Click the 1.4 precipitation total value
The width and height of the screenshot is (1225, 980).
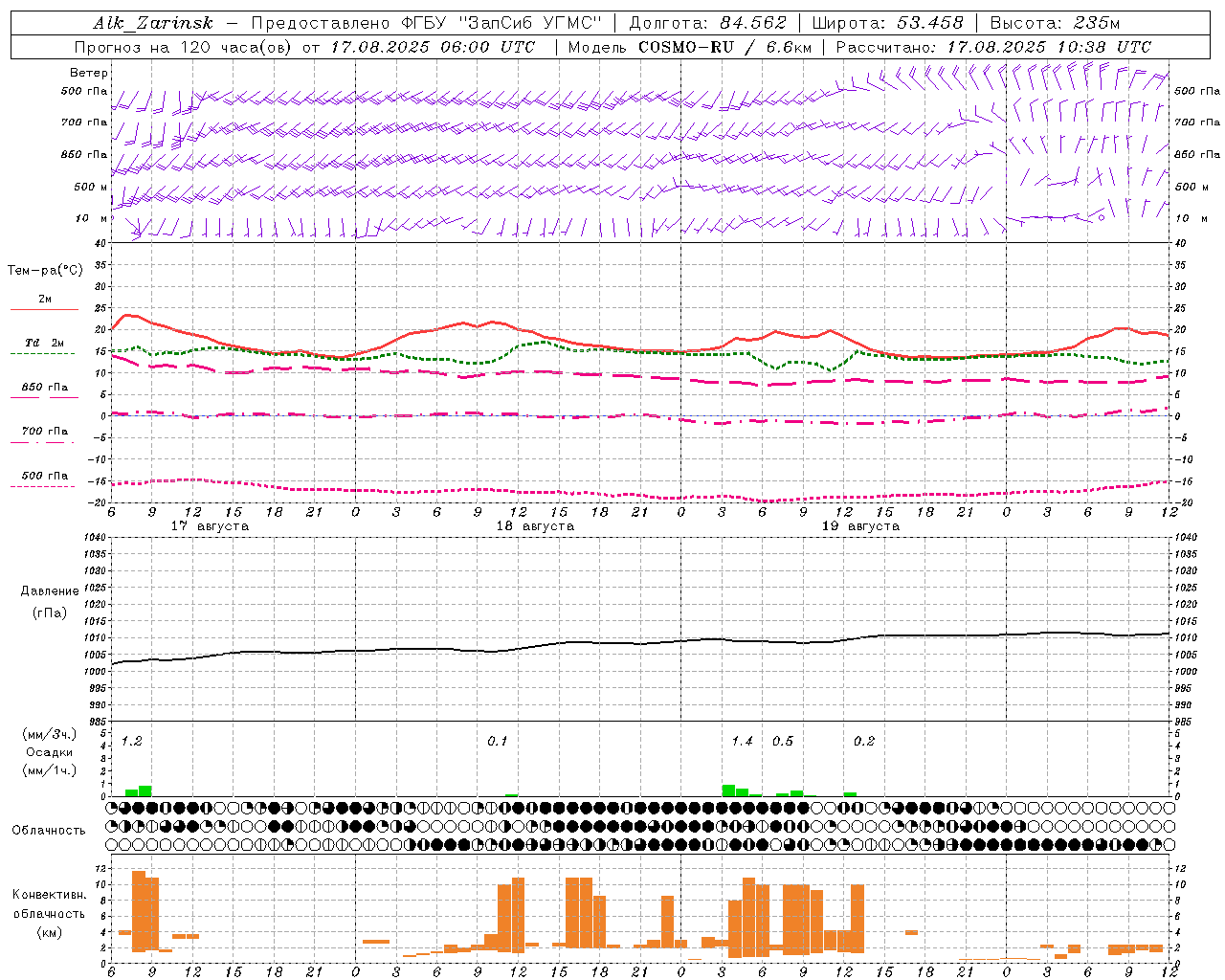[742, 742]
